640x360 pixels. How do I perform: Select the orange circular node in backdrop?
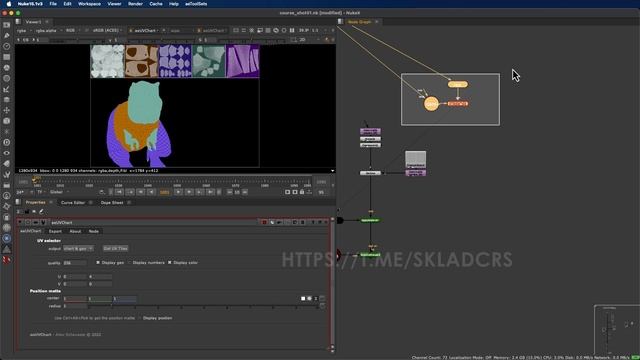(x=431, y=104)
